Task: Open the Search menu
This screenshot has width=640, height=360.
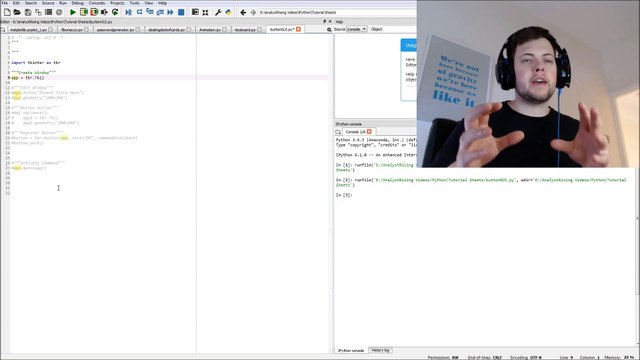Action: pyautogui.click(x=31, y=3)
